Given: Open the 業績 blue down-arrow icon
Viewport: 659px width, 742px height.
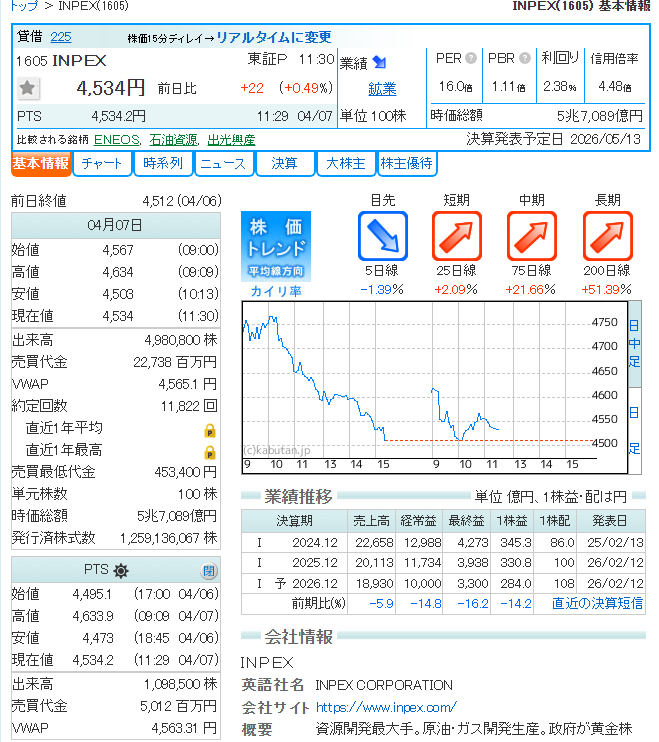Looking at the screenshot, I should coord(379,62).
